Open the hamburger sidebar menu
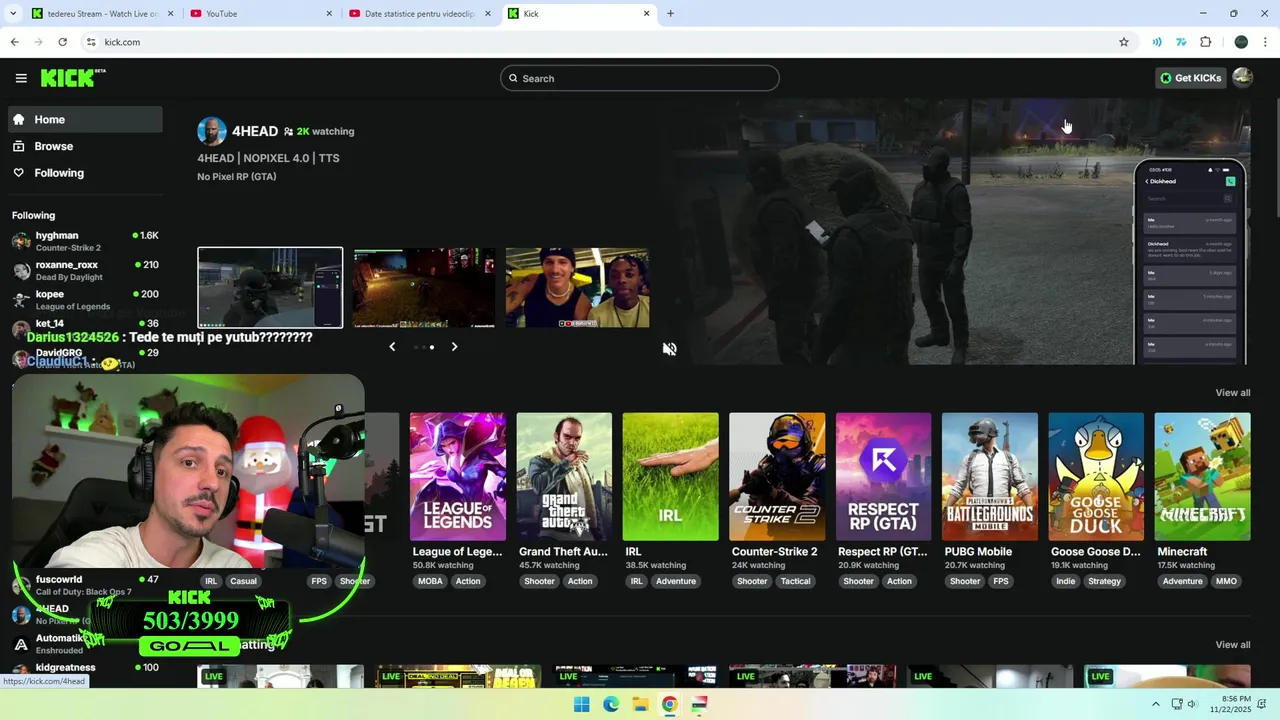The height and width of the screenshot is (720, 1280). tap(21, 78)
